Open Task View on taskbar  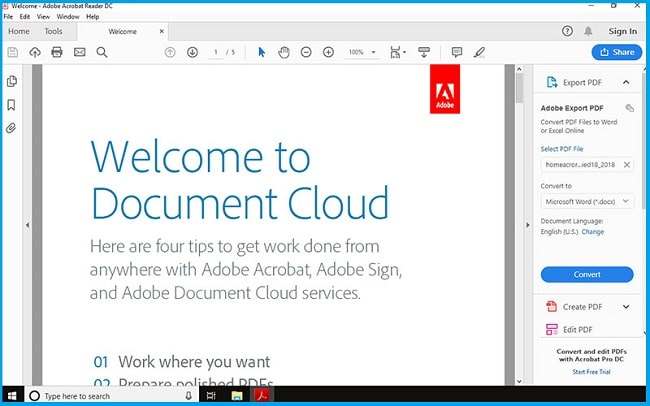211,396
